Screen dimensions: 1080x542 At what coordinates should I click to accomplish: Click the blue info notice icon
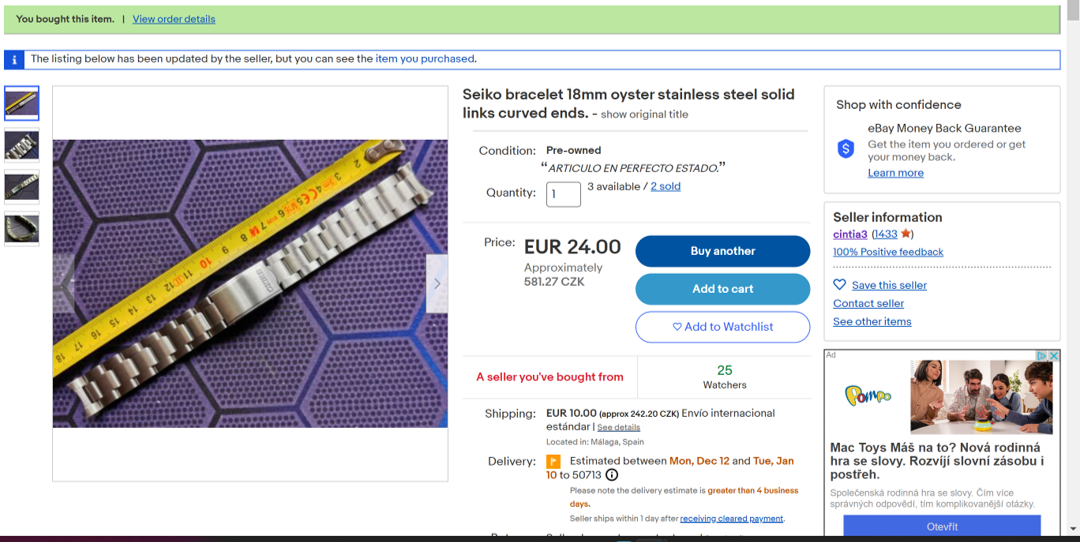pyautogui.click(x=13, y=59)
